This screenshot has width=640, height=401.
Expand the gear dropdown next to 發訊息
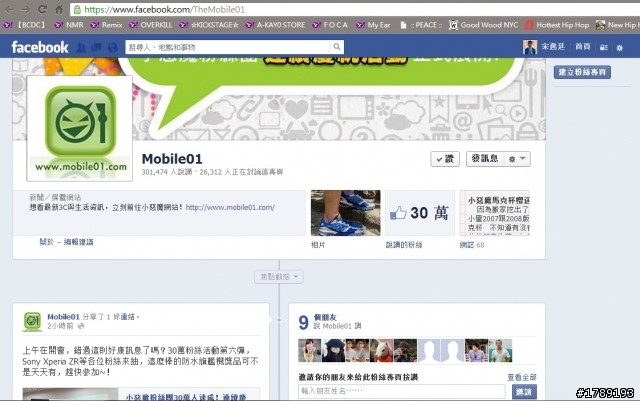[517, 159]
